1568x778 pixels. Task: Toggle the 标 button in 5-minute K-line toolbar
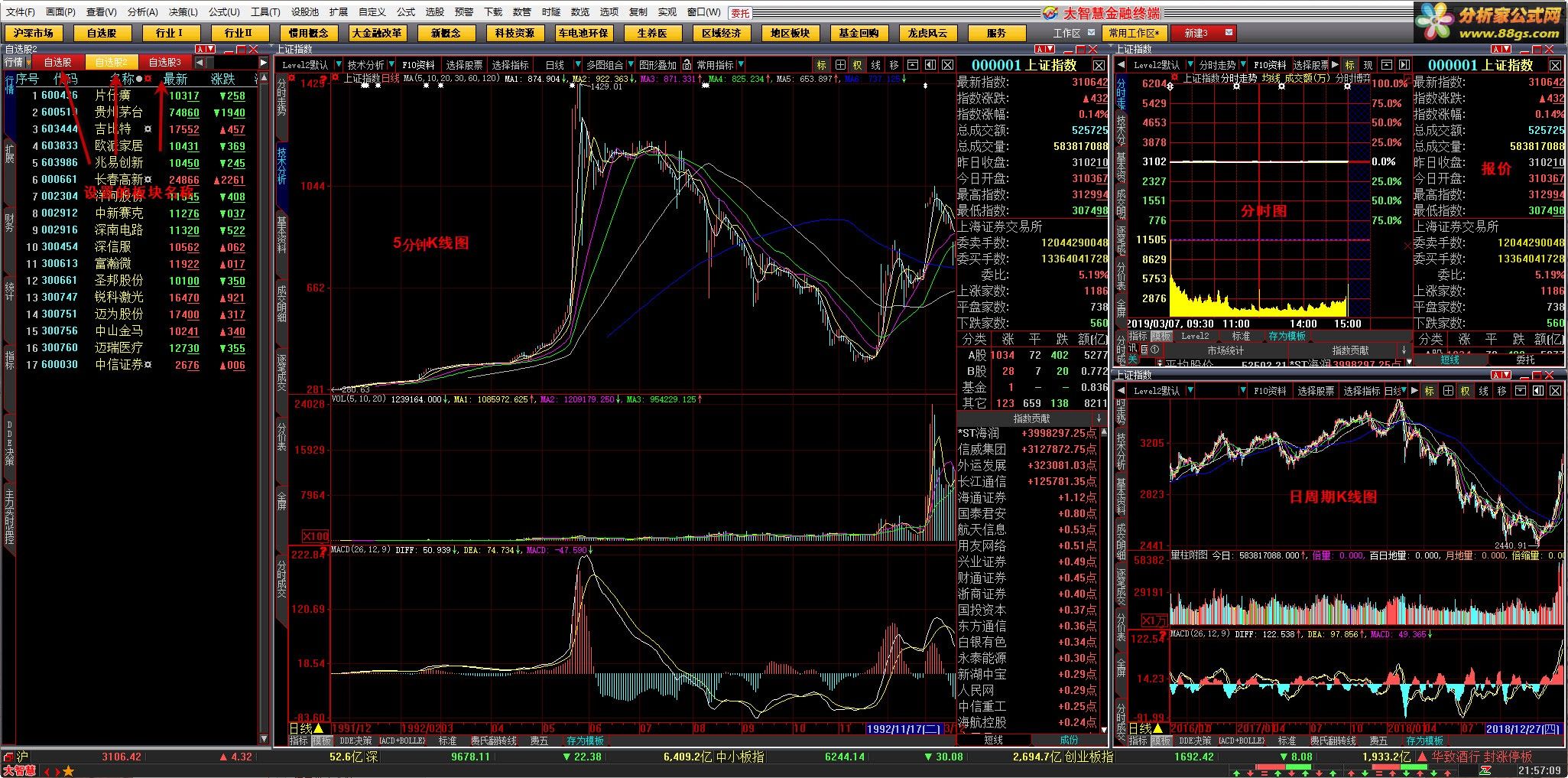tap(822, 65)
